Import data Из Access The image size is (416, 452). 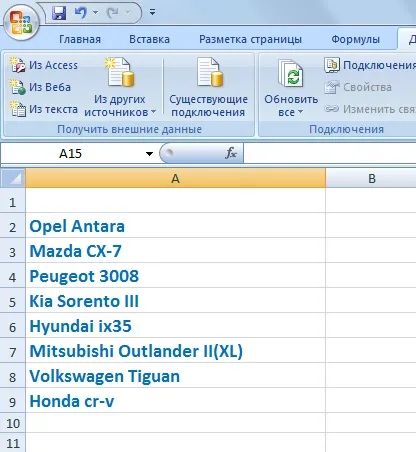point(44,65)
